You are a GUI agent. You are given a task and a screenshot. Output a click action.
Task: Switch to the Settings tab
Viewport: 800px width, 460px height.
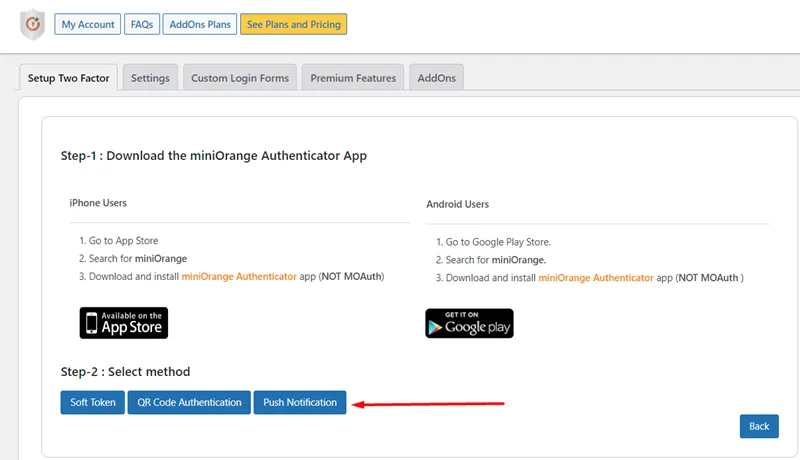(x=150, y=78)
